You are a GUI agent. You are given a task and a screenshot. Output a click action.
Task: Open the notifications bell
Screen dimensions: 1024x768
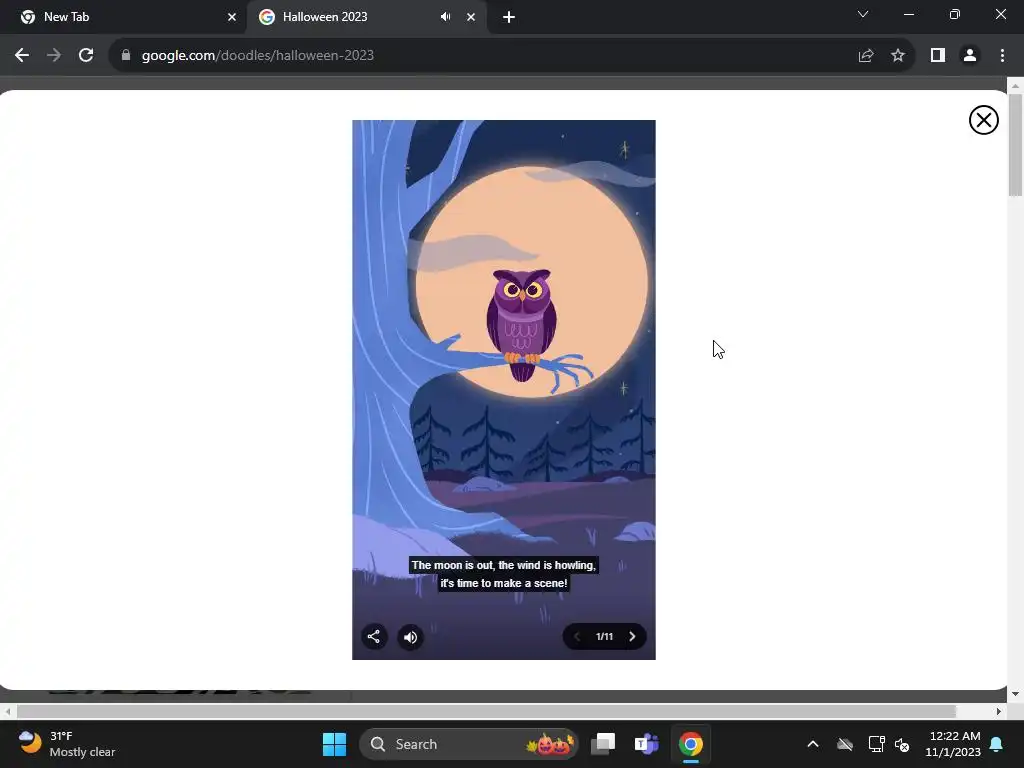point(997,744)
